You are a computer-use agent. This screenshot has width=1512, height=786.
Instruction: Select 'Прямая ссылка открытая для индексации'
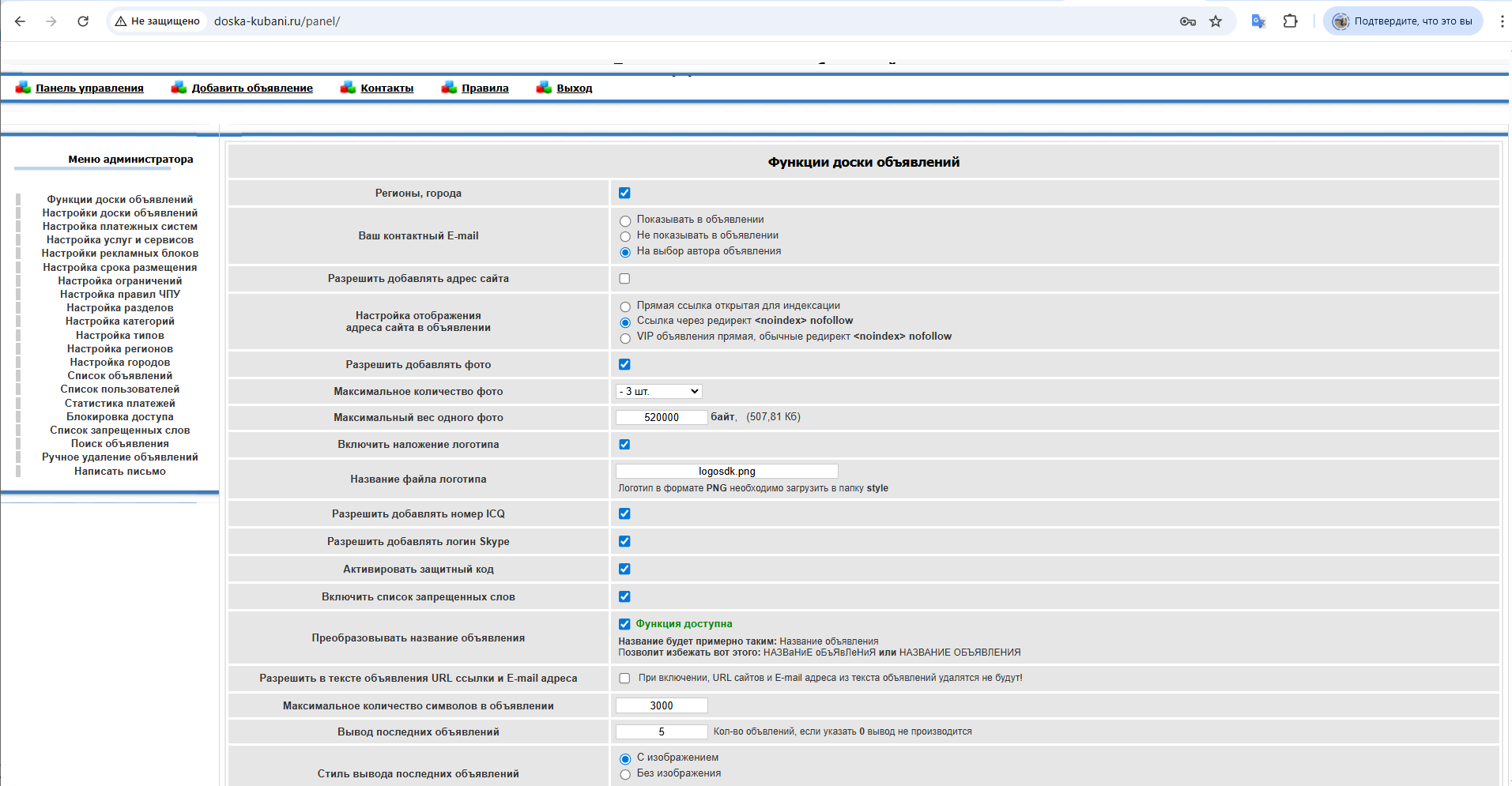tap(625, 307)
